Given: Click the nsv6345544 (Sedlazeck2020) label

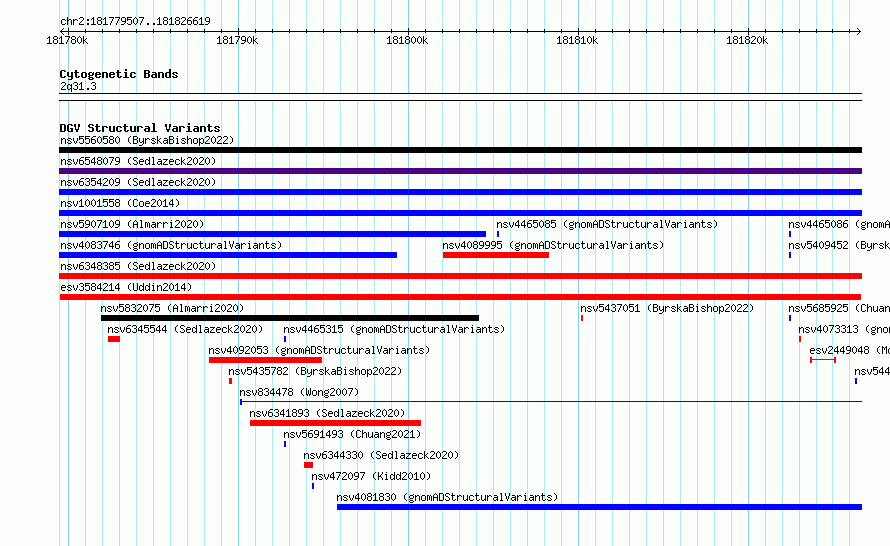Looking at the screenshot, I should coord(185,329).
